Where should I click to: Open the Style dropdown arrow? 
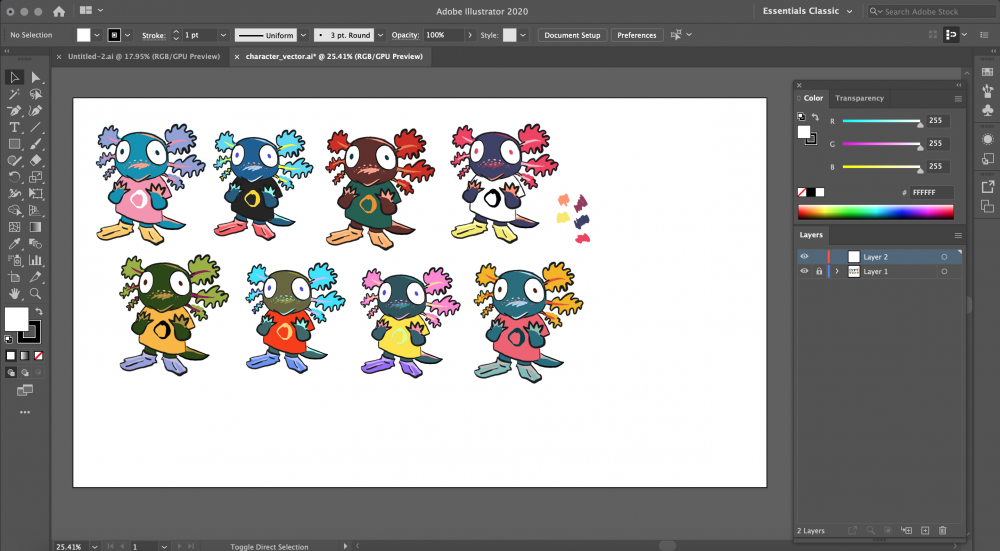tap(523, 35)
